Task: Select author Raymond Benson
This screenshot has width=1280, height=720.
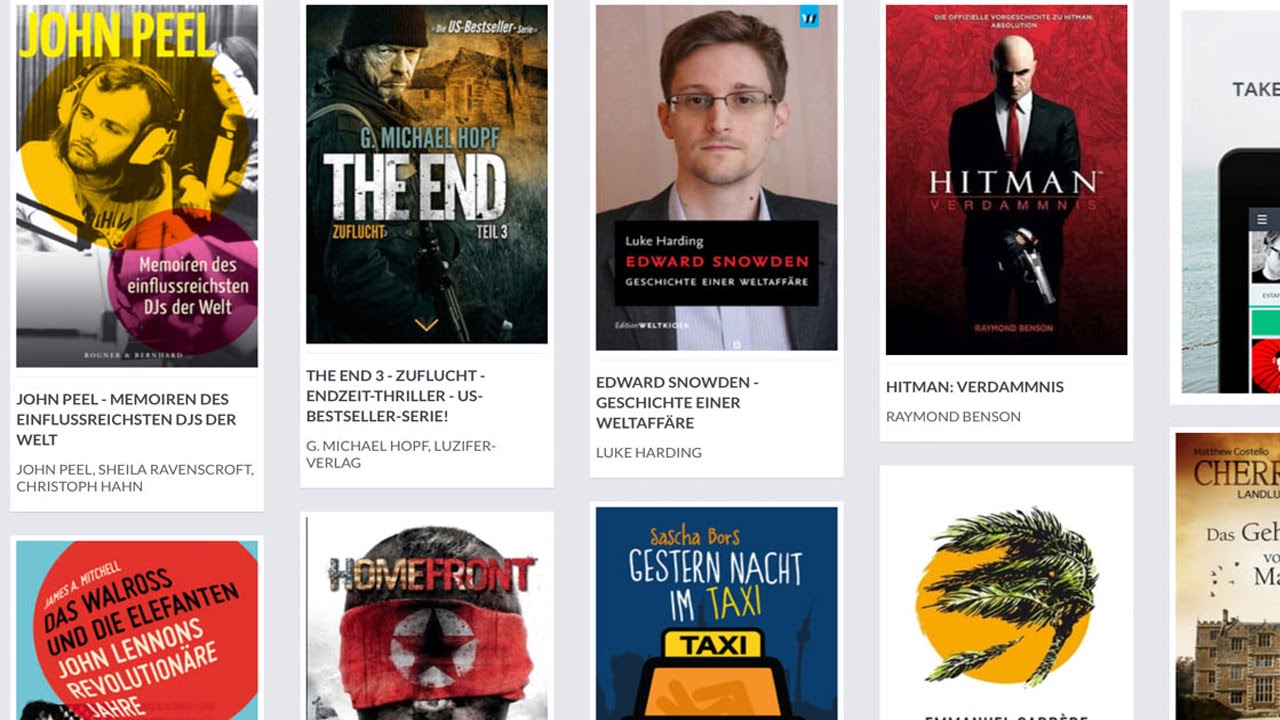Action: (x=953, y=416)
